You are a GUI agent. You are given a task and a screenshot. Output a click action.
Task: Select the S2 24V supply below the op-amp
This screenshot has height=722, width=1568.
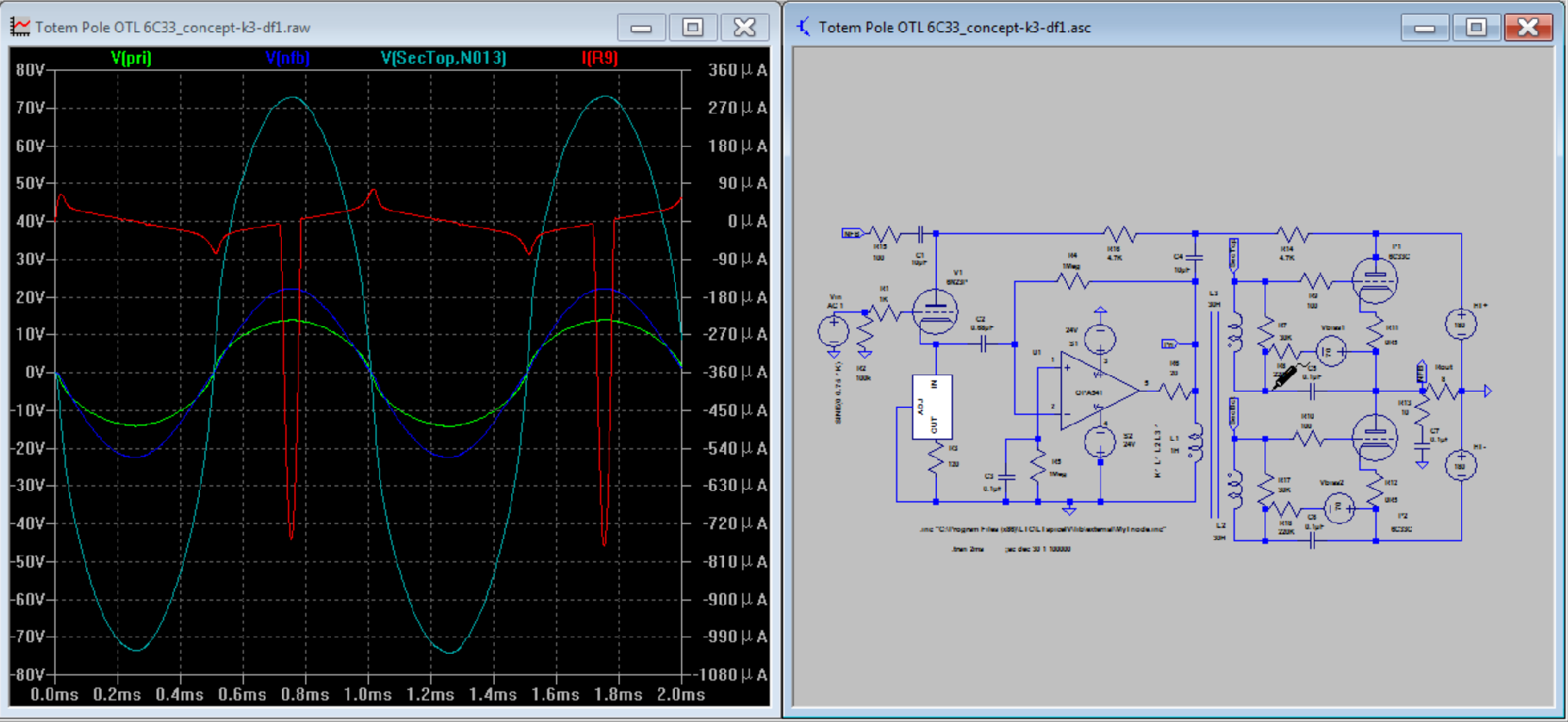pyautogui.click(x=1101, y=442)
